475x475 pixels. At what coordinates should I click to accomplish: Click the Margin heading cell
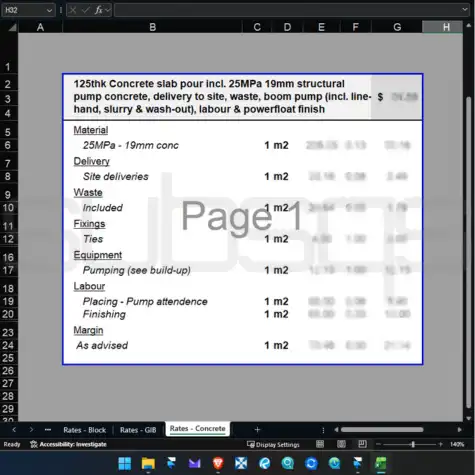tap(88, 330)
